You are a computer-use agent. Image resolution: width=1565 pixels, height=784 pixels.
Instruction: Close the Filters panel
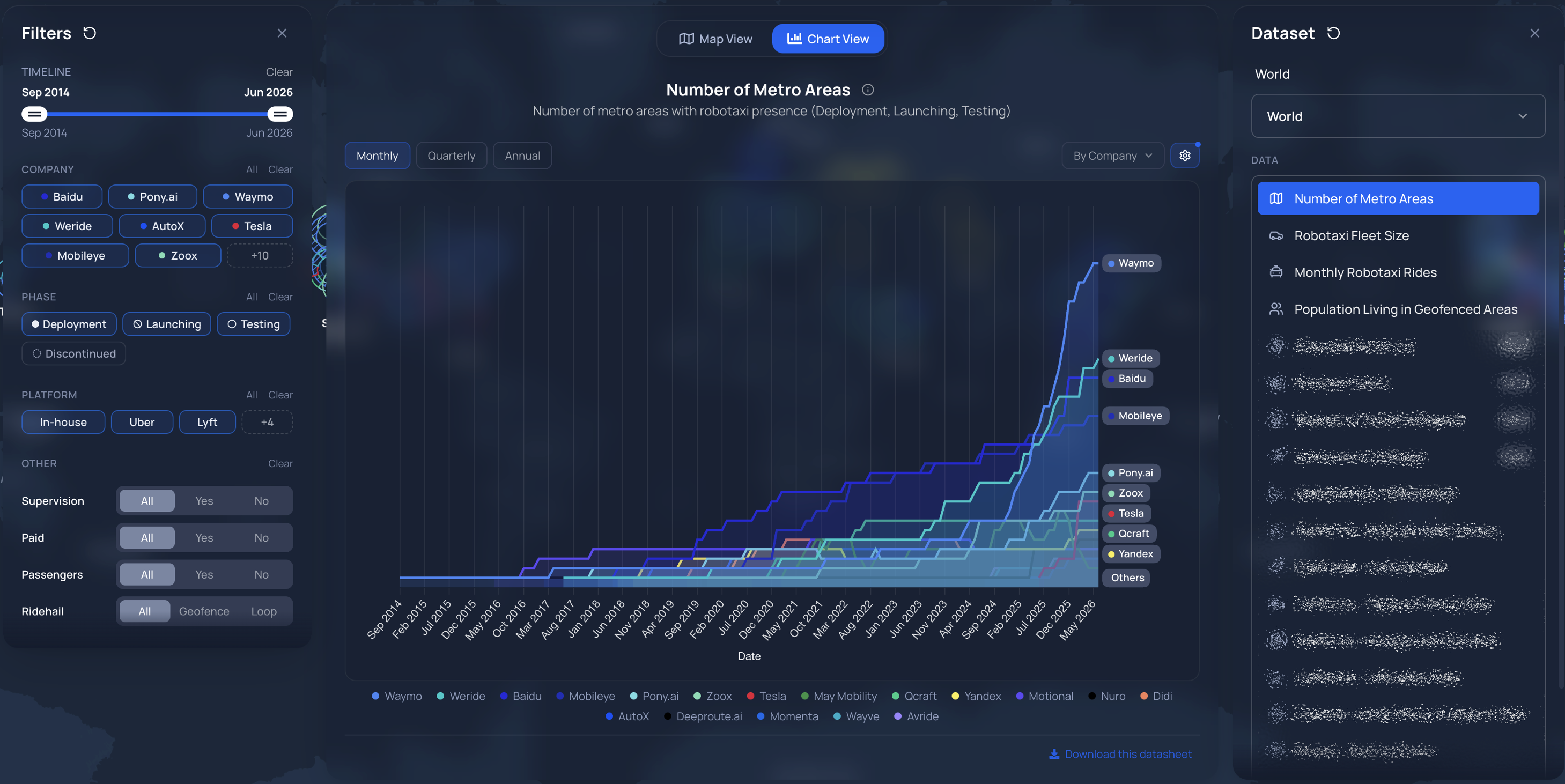[x=282, y=33]
